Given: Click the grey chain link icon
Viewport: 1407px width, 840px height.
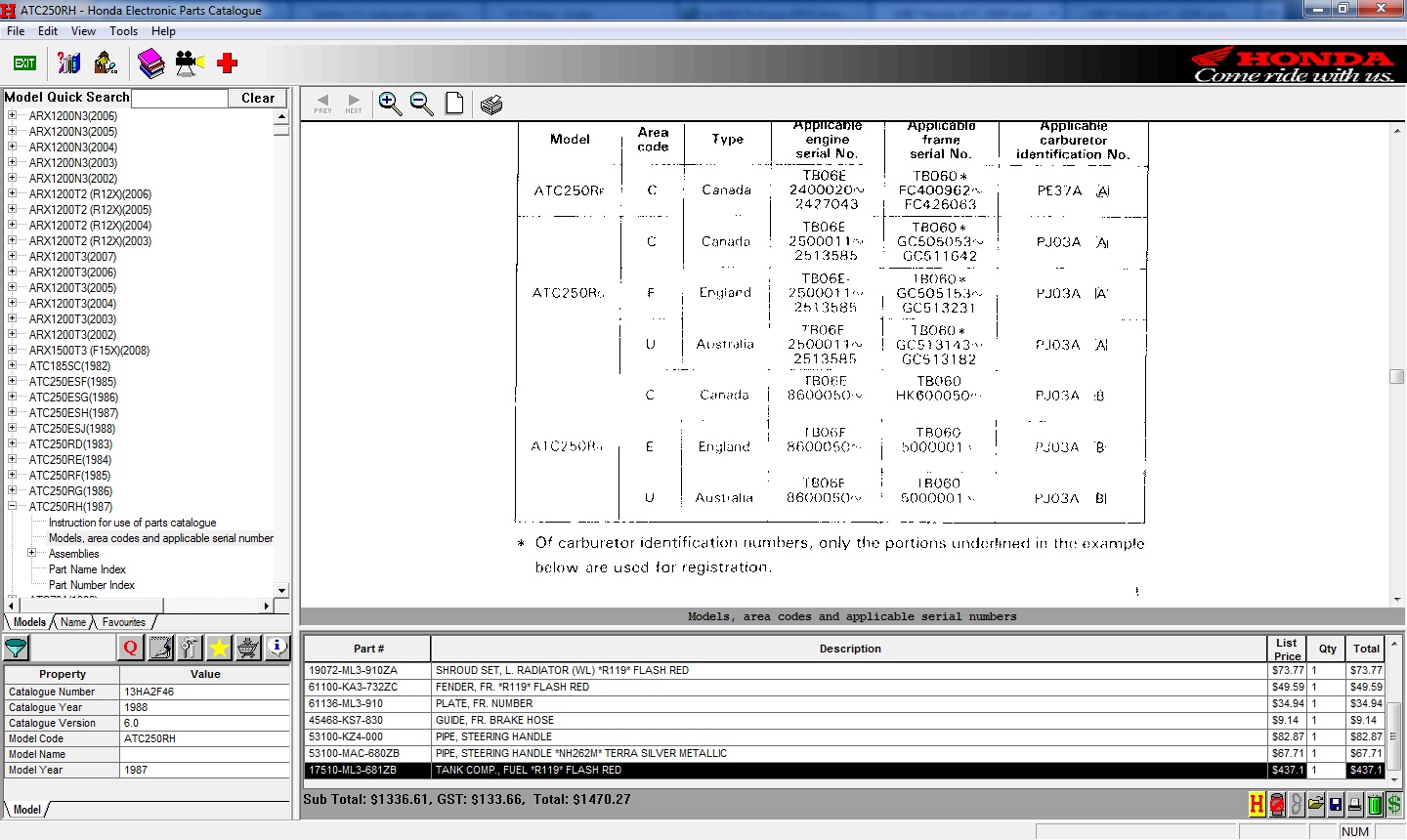Looking at the screenshot, I should [1297, 805].
